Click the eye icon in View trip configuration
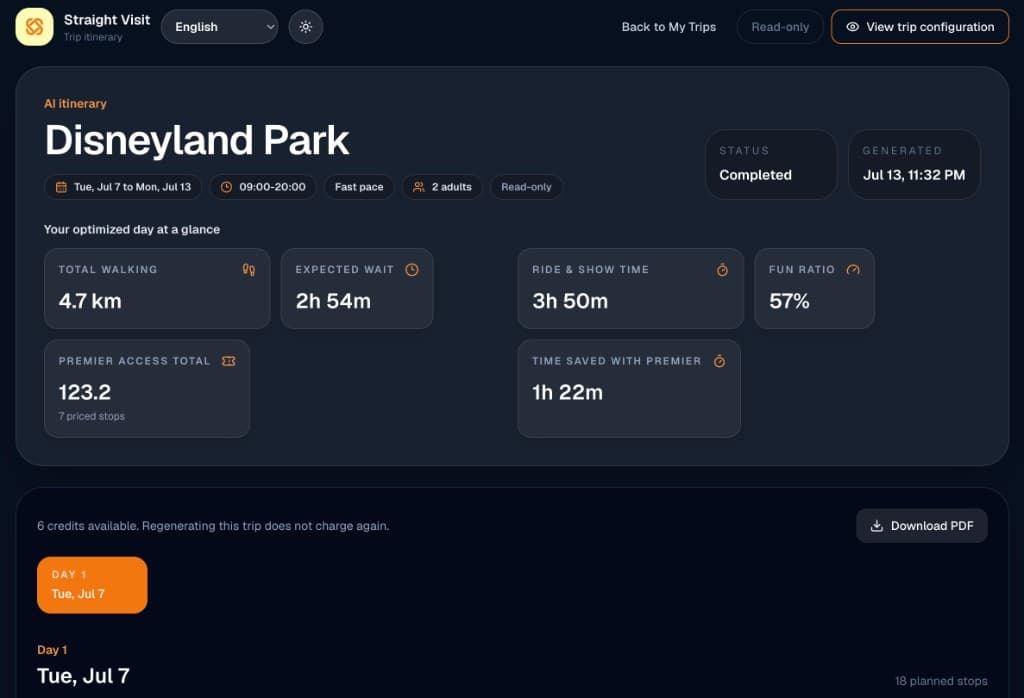Image resolution: width=1024 pixels, height=698 pixels. [x=852, y=27]
